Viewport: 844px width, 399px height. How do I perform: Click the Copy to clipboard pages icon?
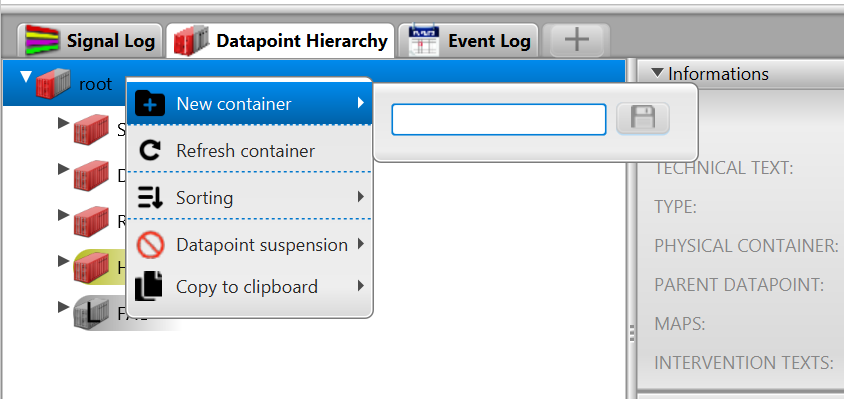[x=149, y=286]
